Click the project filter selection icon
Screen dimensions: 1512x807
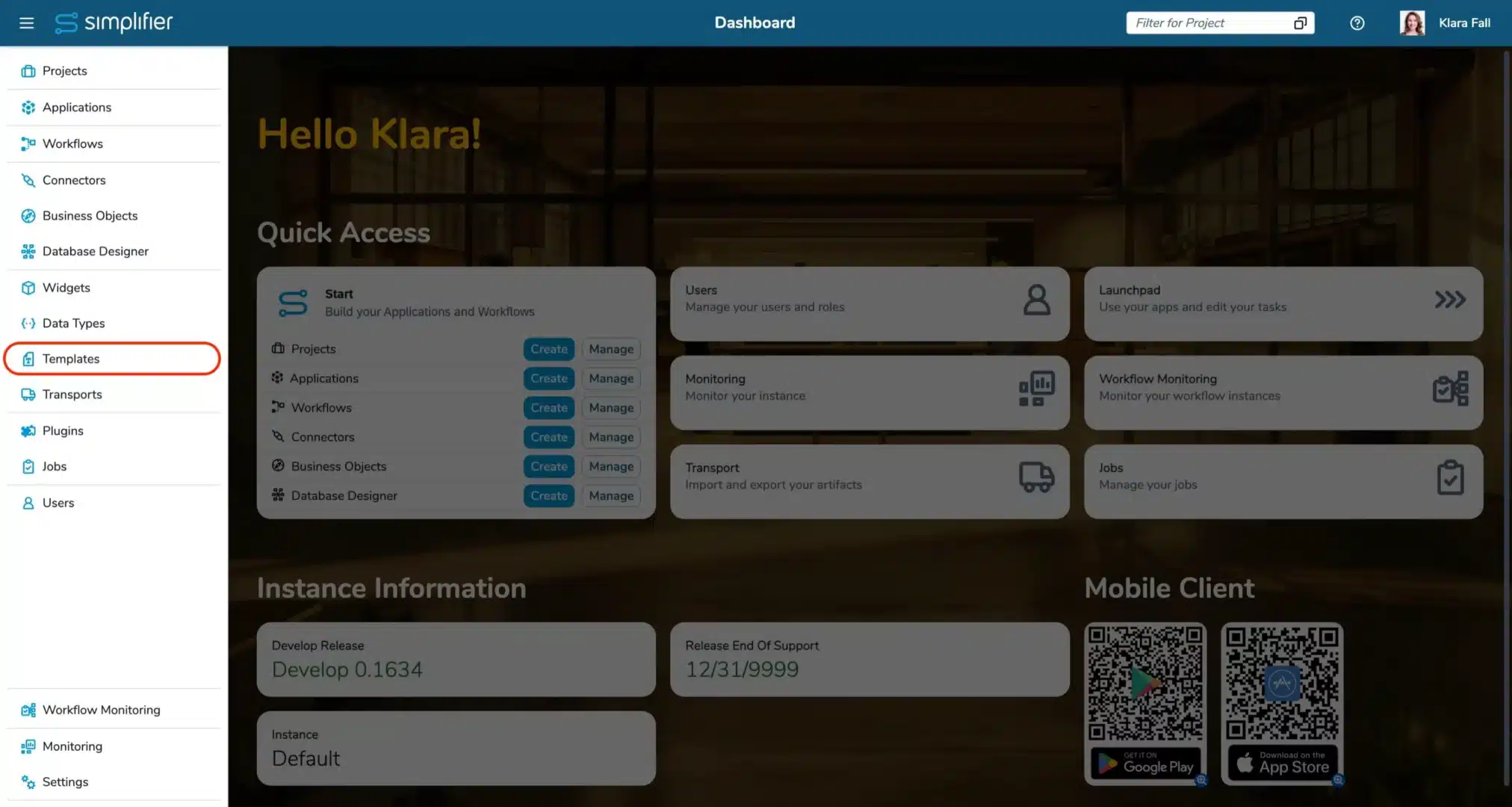tap(1300, 23)
